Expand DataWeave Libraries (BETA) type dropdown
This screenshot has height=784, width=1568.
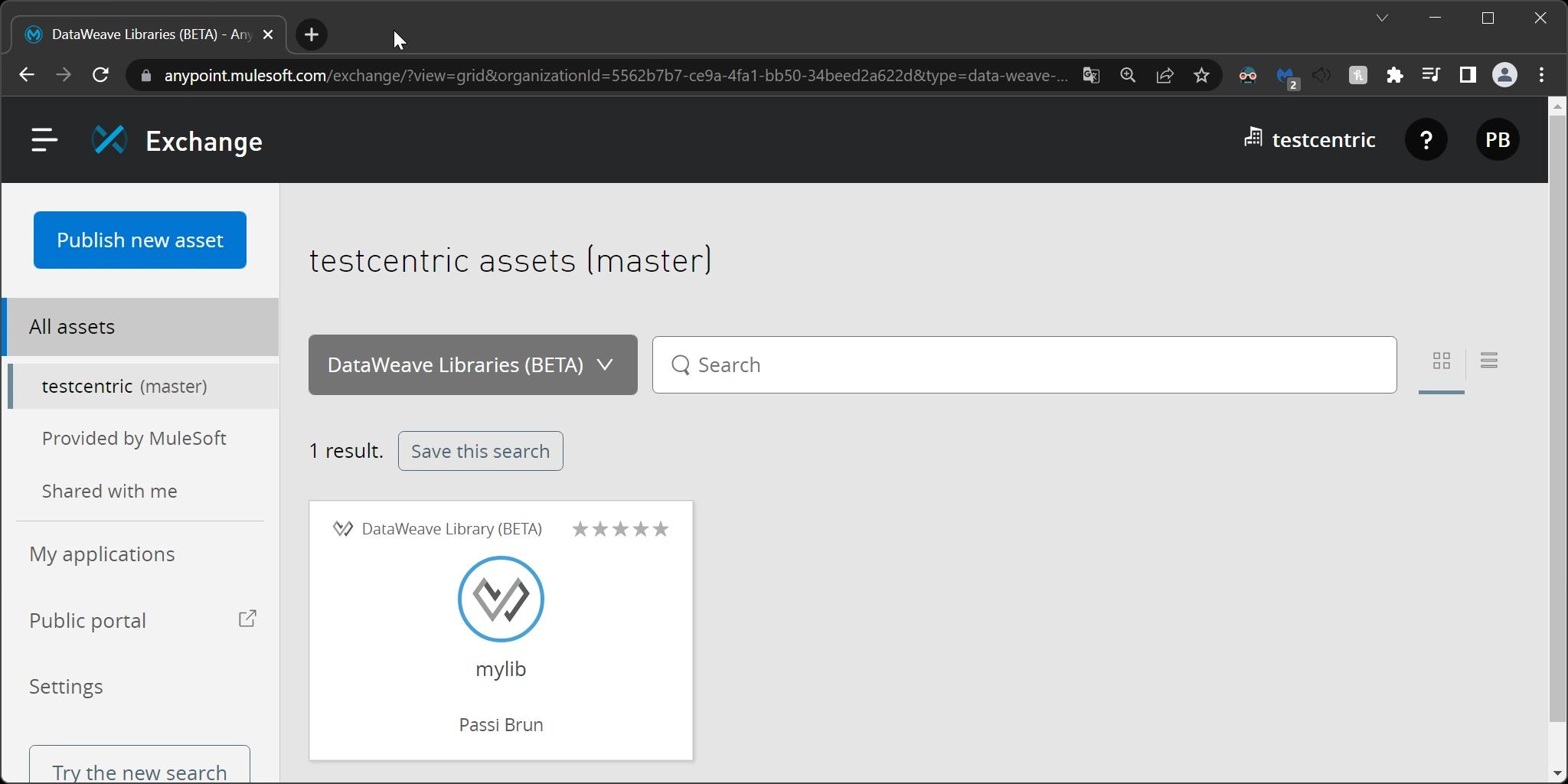472,365
